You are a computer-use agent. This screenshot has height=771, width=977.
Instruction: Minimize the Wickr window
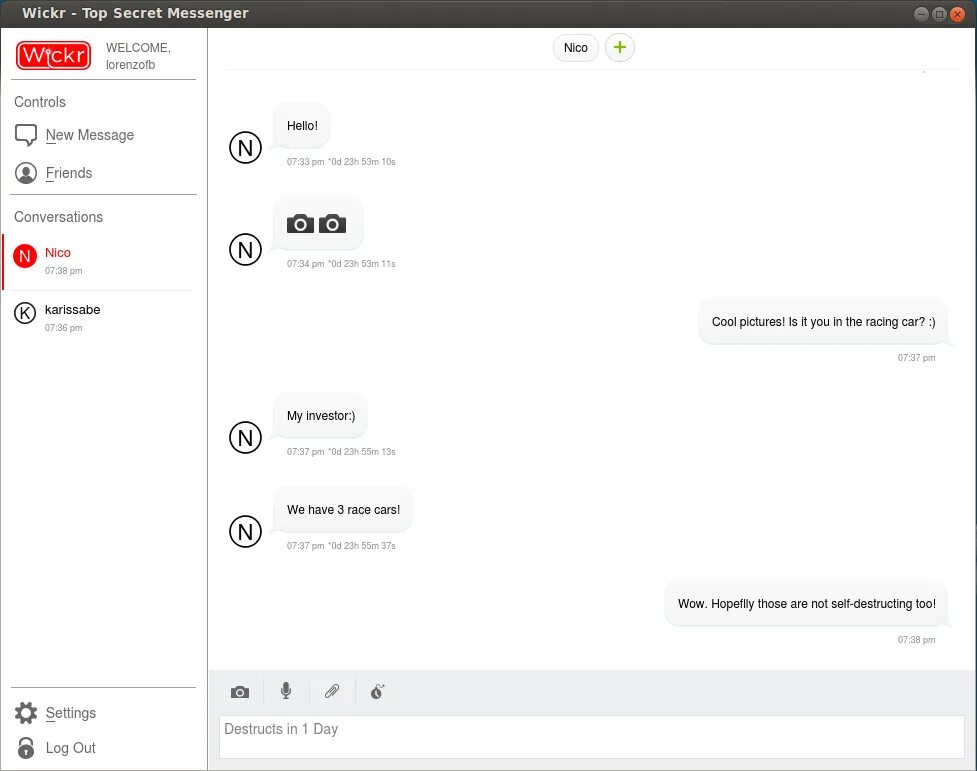922,14
